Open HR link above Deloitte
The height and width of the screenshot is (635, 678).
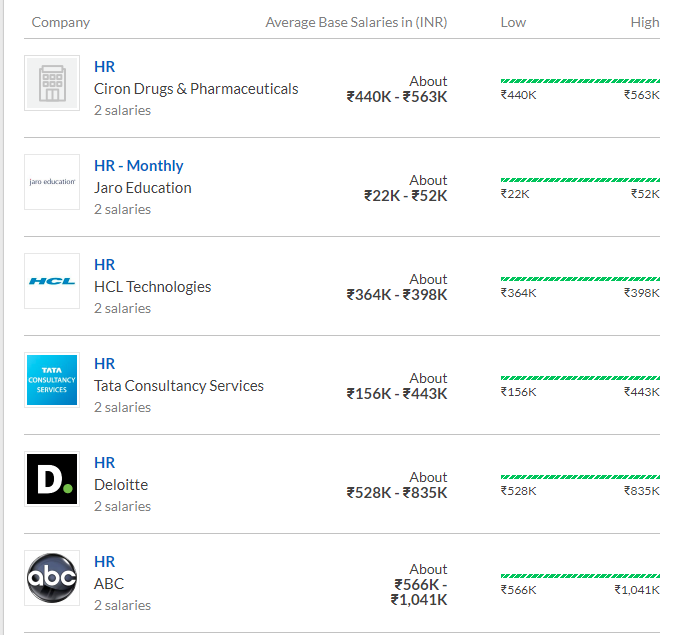pyautogui.click(x=105, y=463)
